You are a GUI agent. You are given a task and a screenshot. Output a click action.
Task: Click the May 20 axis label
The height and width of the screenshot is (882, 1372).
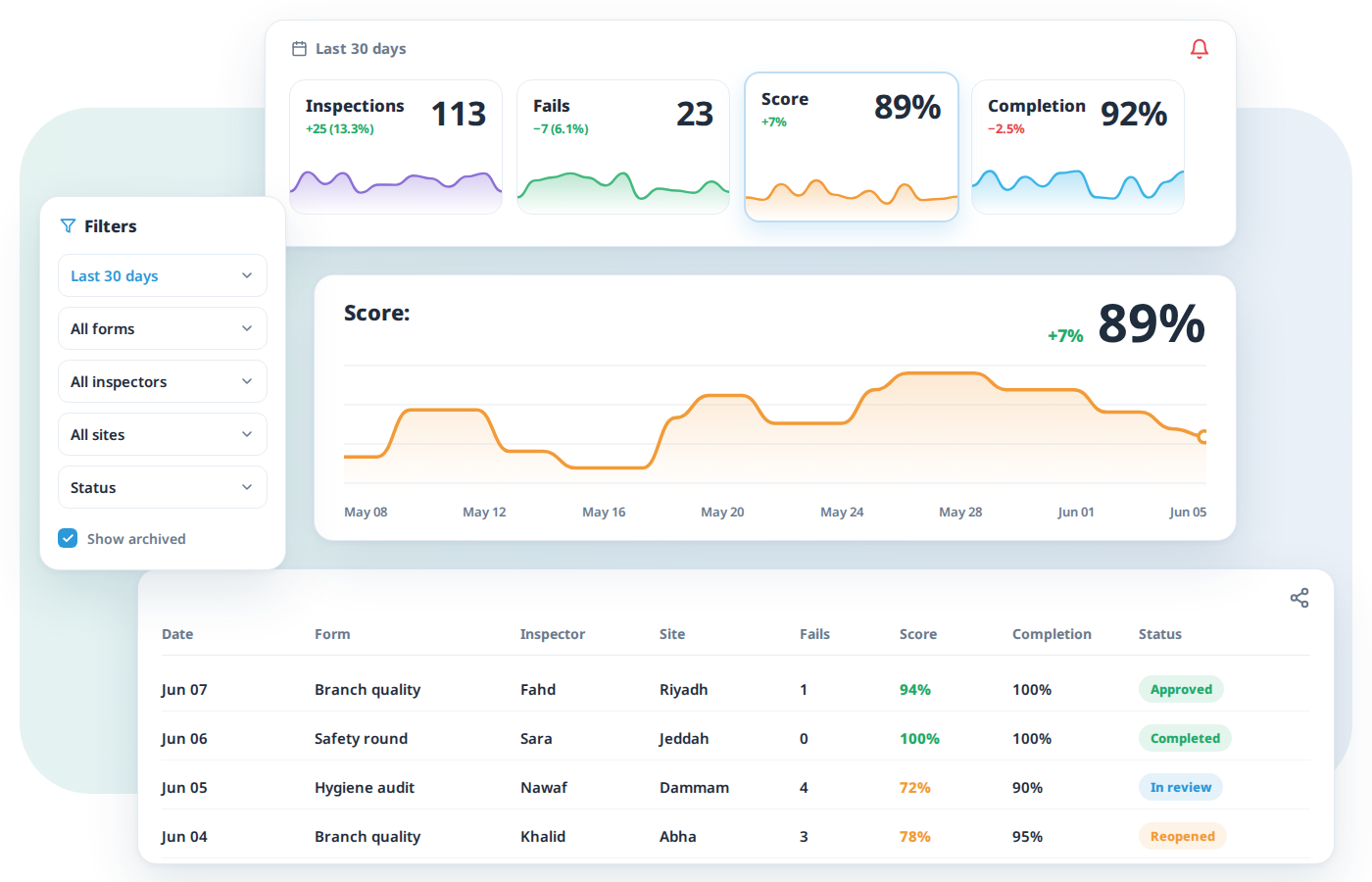point(722,513)
